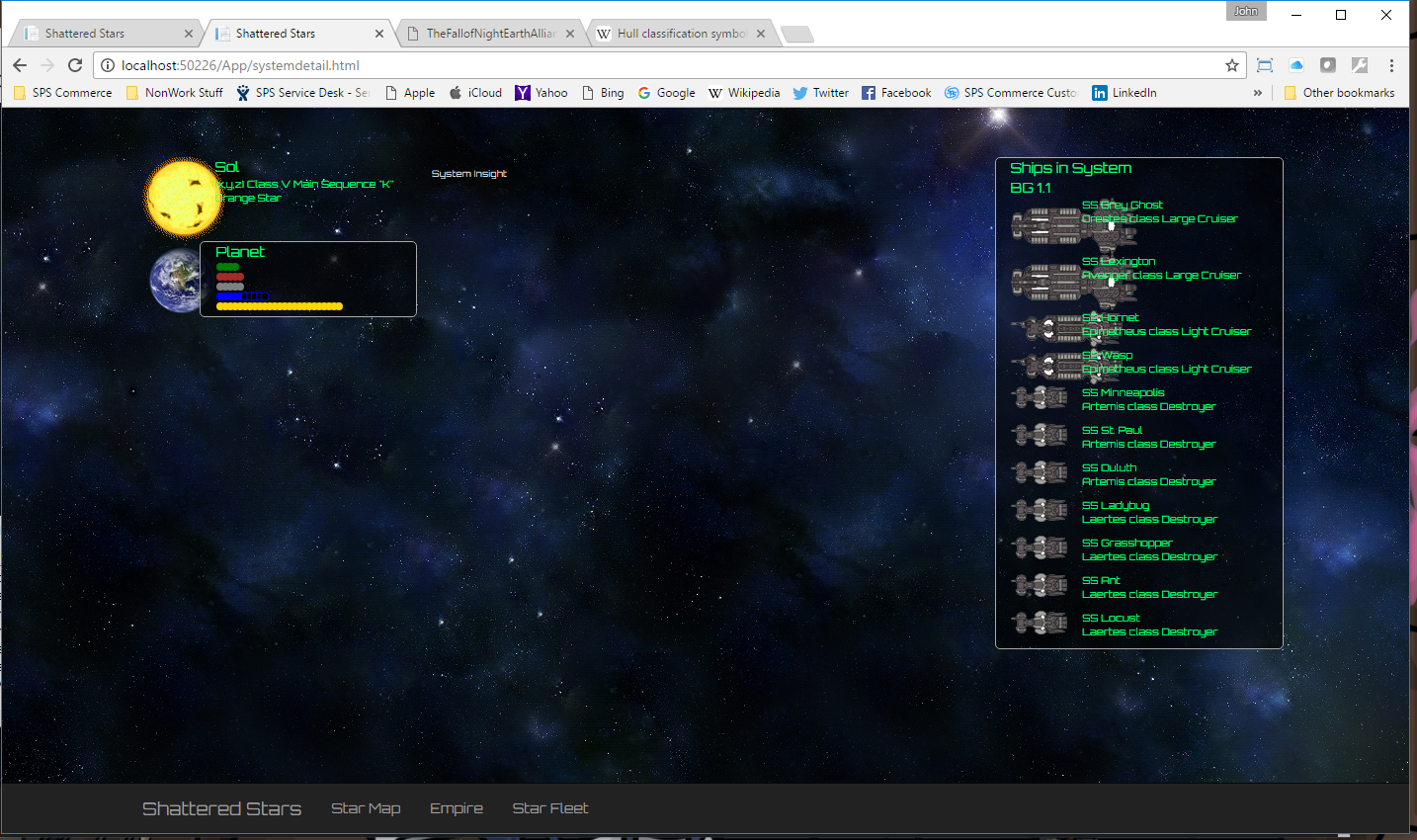Expand hidden bookmarks overflow chevron
Screen dimensions: 1417x840
point(1257,93)
